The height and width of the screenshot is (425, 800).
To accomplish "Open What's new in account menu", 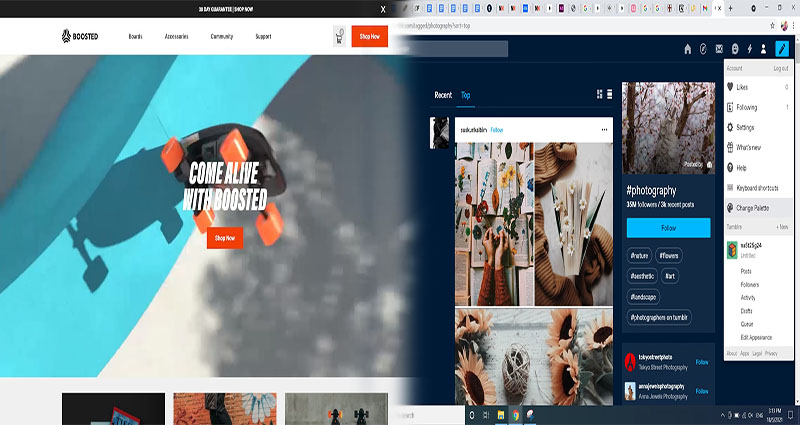I will coord(759,147).
